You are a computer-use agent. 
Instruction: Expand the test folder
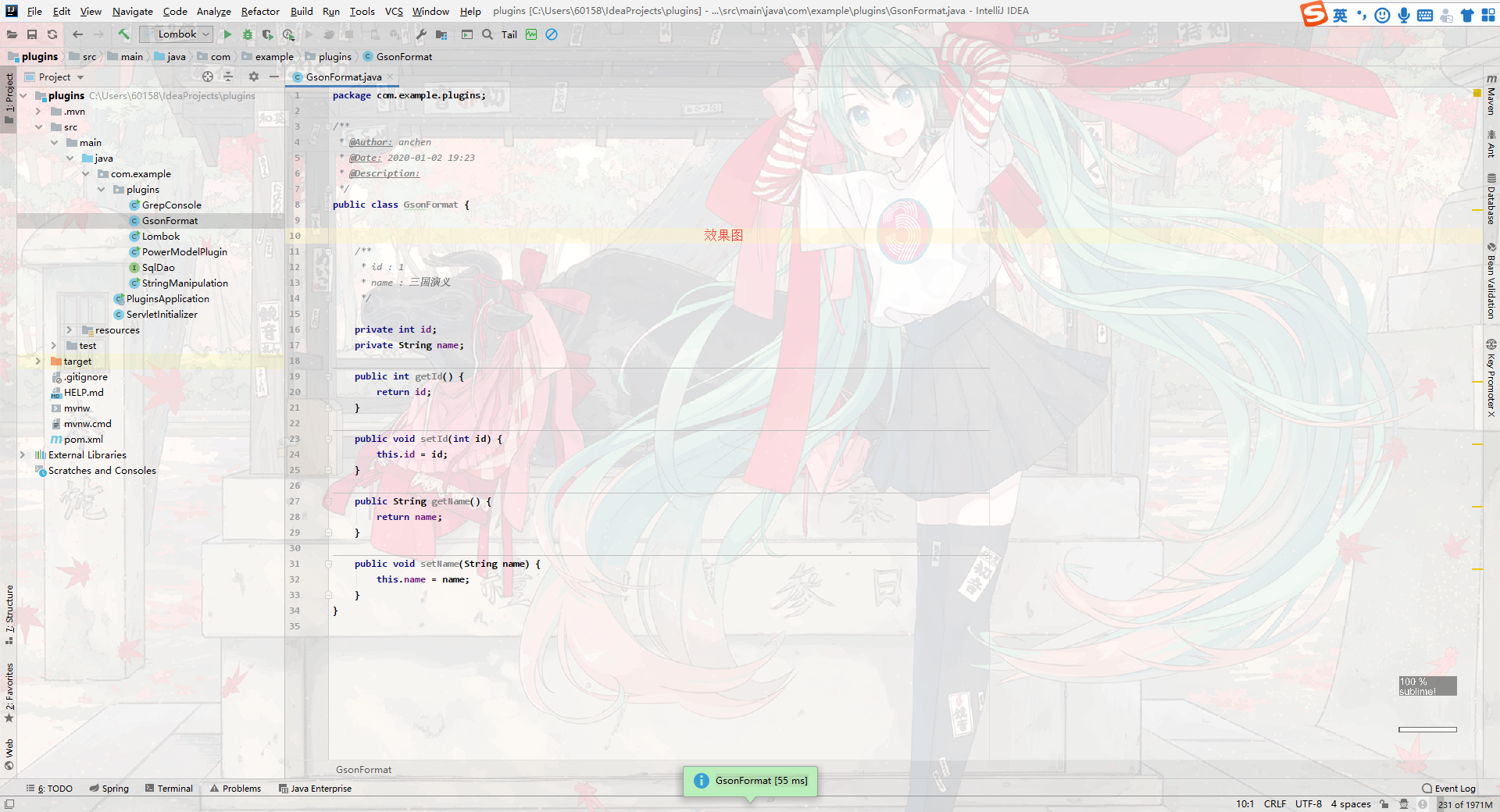pos(53,346)
